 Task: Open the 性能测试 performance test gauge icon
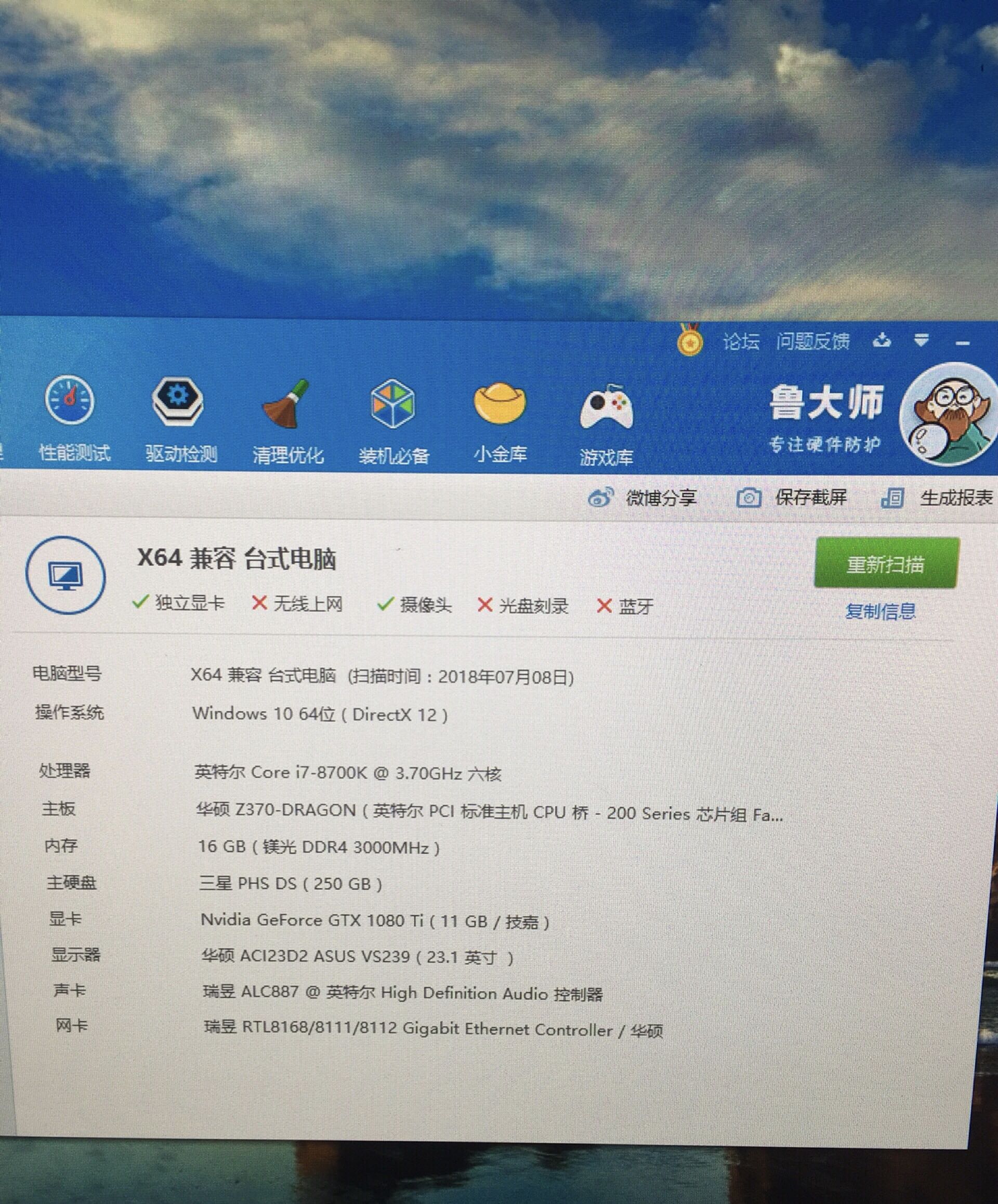(x=70, y=402)
